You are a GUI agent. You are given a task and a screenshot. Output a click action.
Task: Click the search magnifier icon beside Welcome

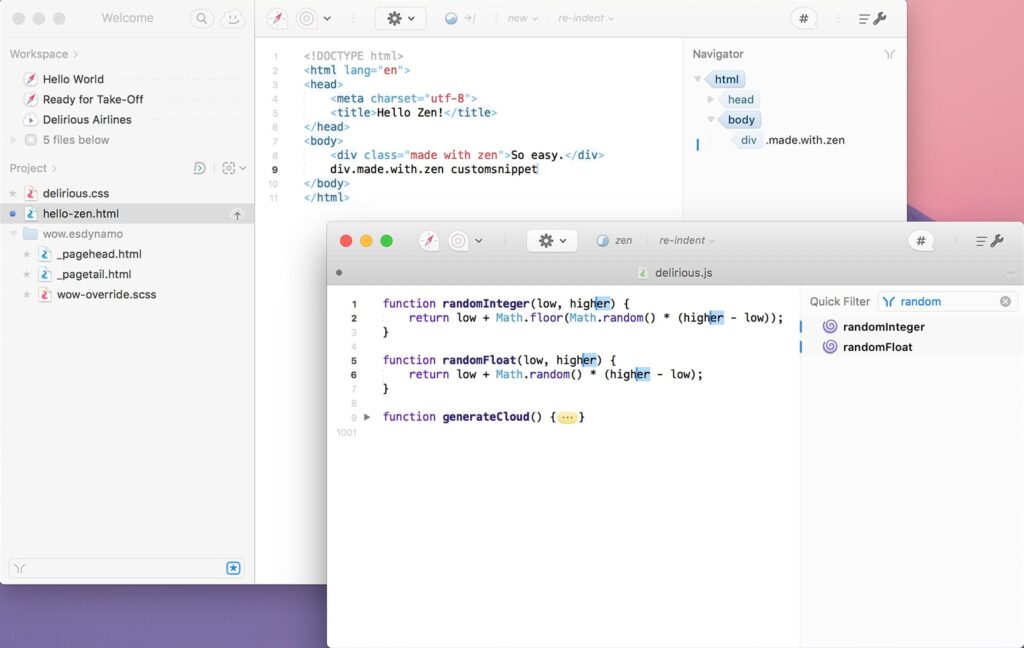202,18
